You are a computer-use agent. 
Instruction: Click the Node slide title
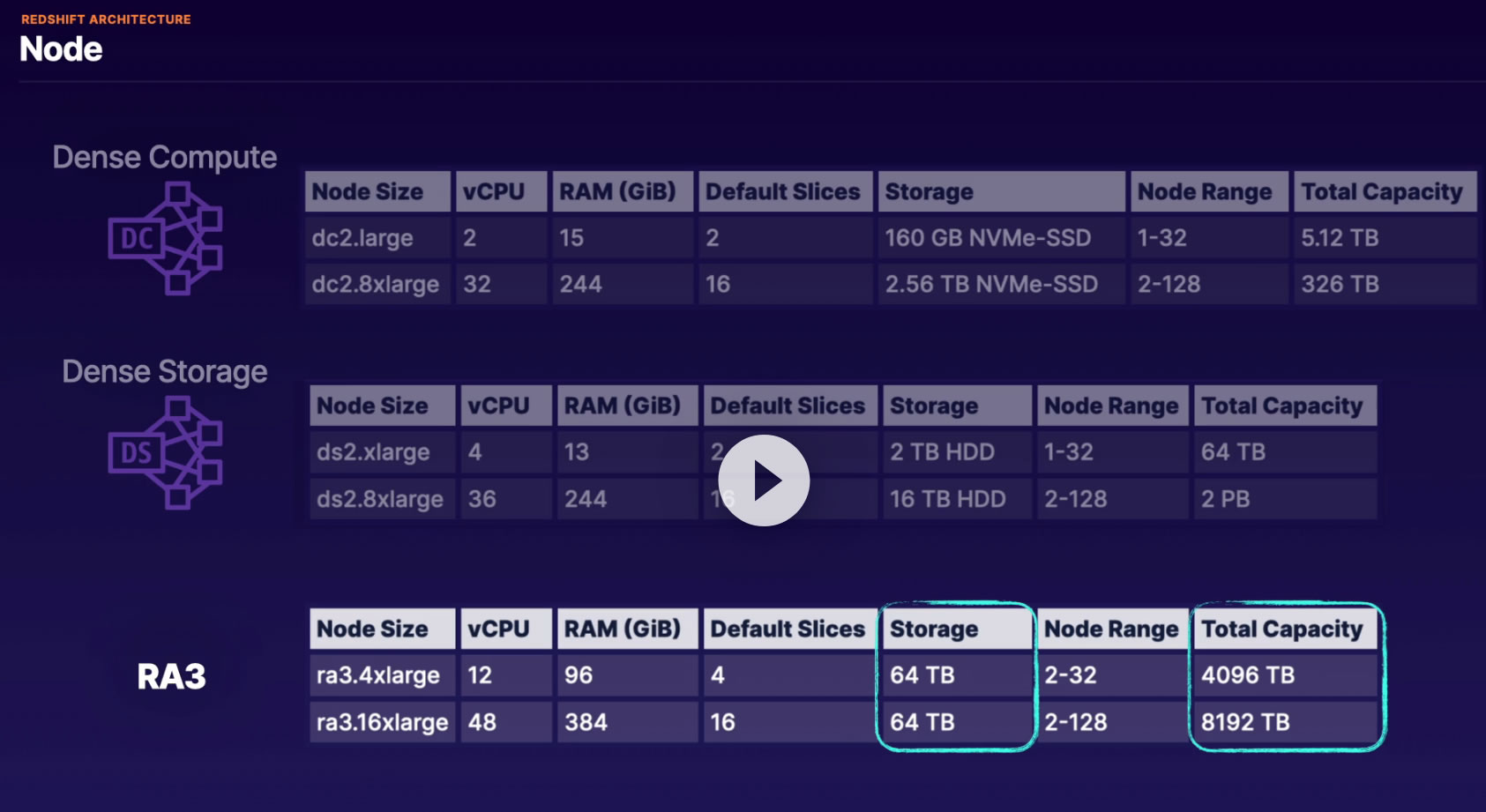(x=61, y=49)
